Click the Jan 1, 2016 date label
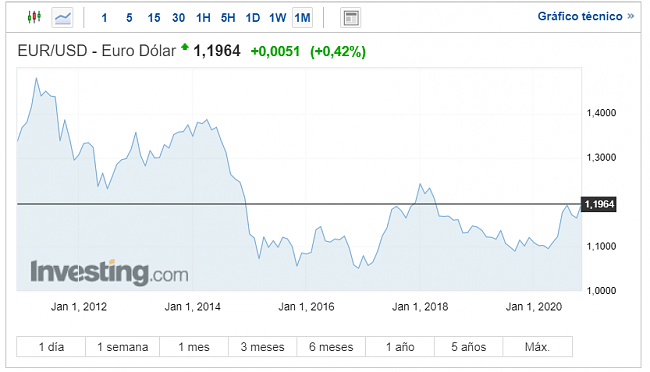 point(306,307)
